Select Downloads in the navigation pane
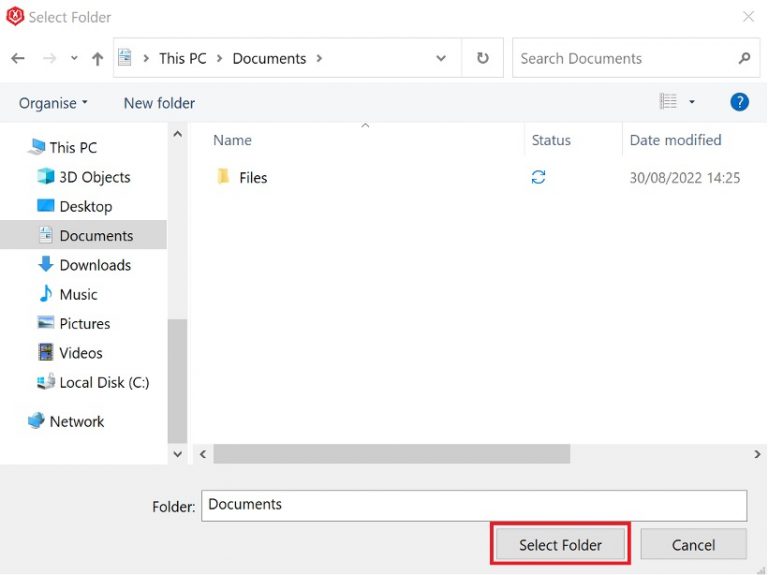 tap(95, 265)
